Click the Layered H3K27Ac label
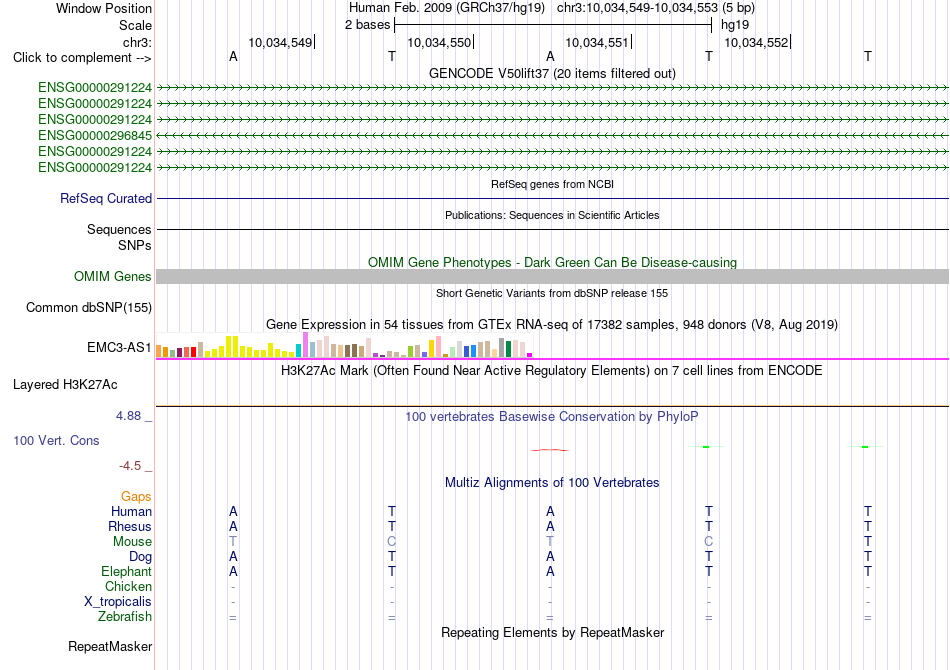 (65, 385)
